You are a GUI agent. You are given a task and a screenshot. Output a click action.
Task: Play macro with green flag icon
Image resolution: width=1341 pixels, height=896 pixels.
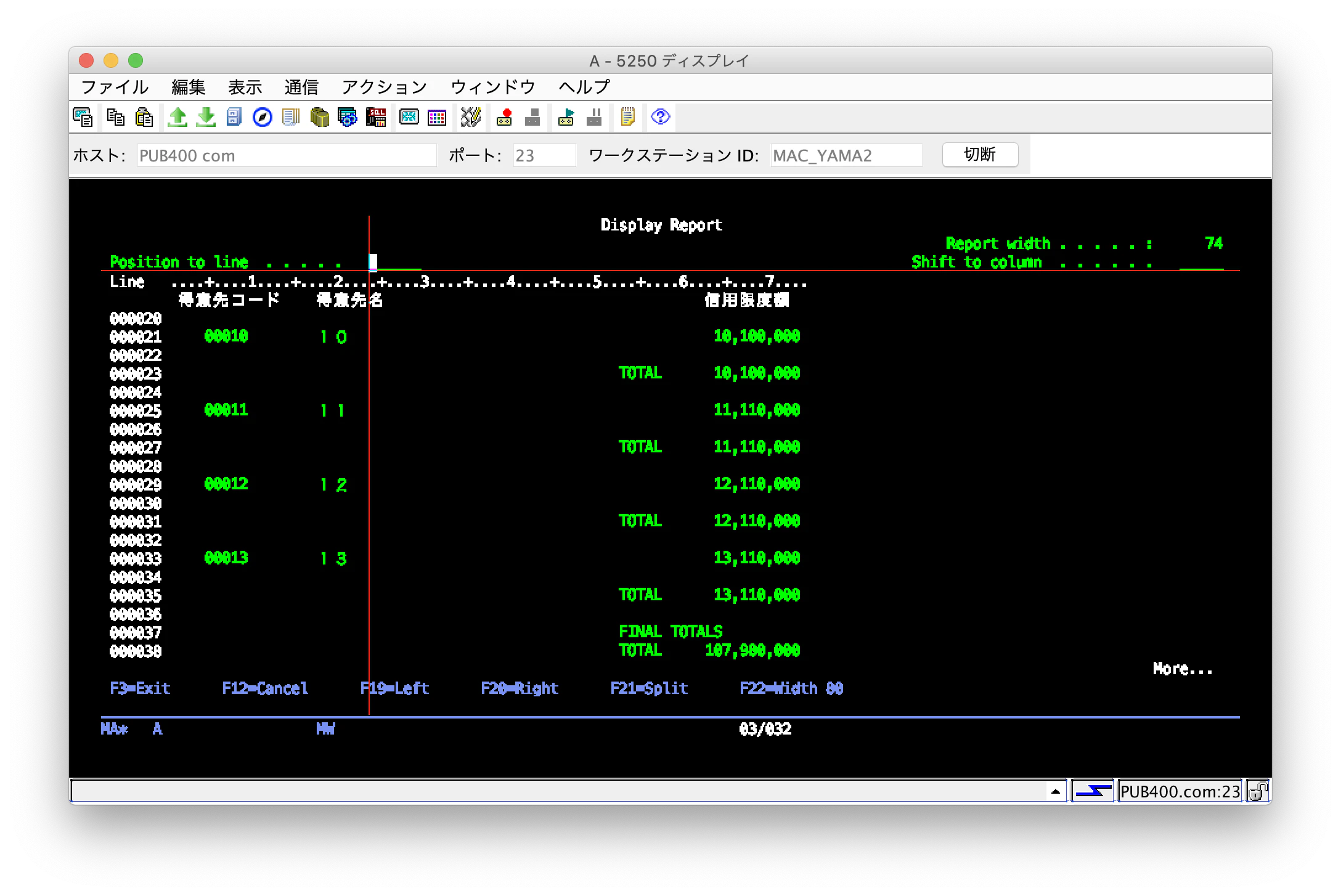click(x=566, y=117)
